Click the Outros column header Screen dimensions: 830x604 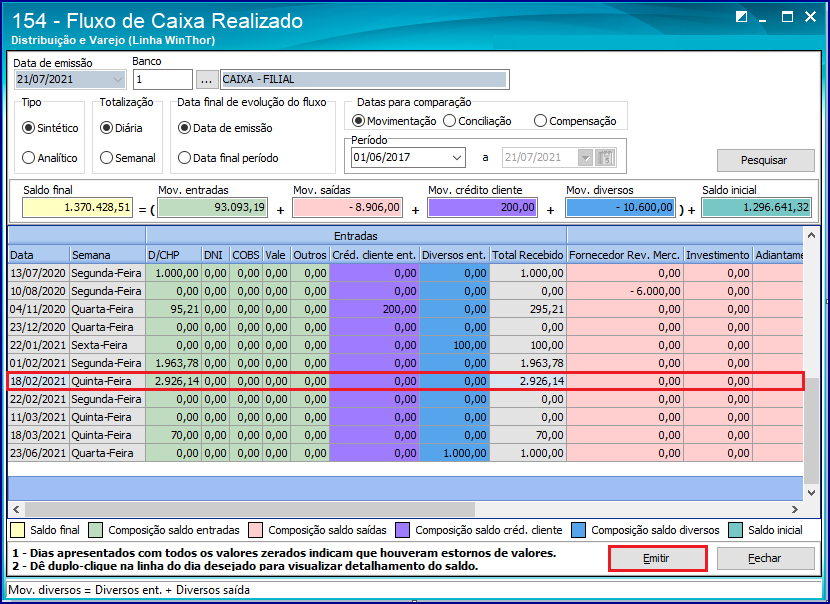click(310, 255)
